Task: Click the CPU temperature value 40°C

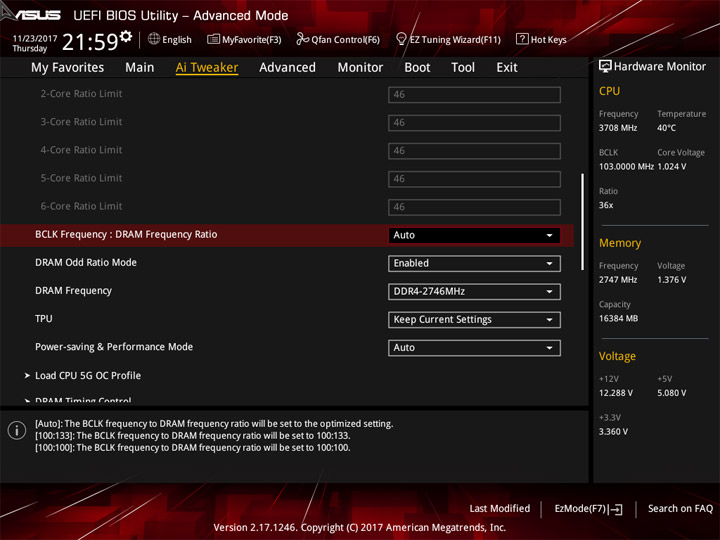Action: (666, 128)
